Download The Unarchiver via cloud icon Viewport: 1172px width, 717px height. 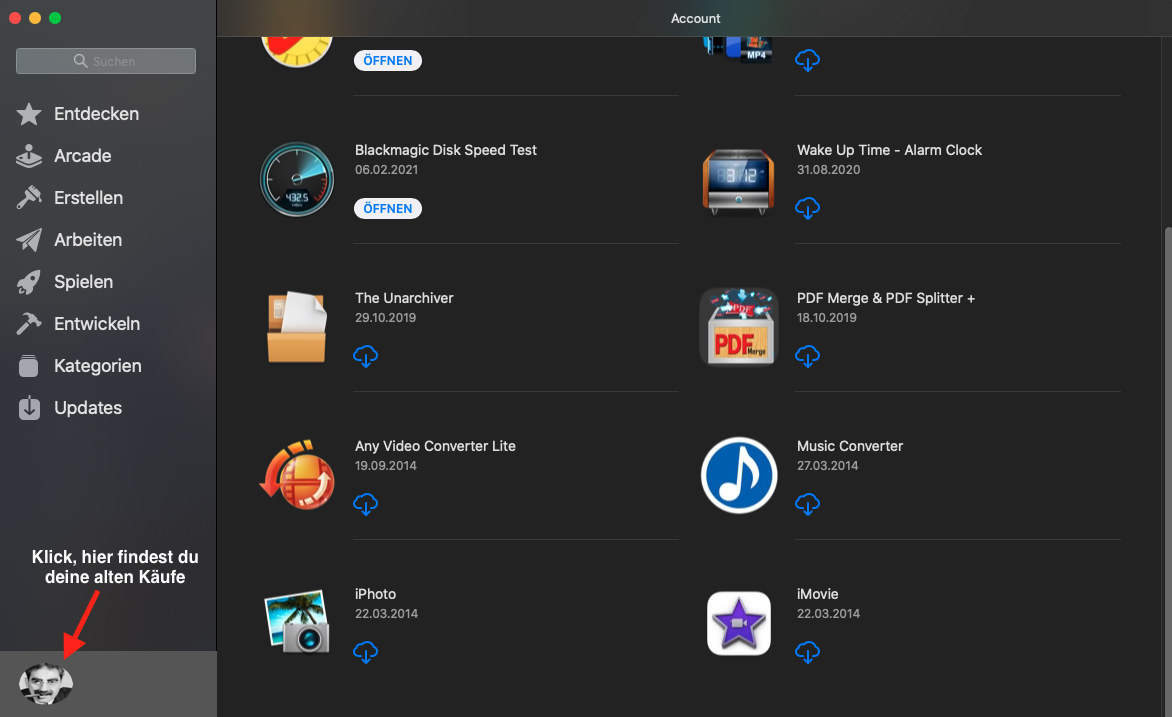point(366,356)
